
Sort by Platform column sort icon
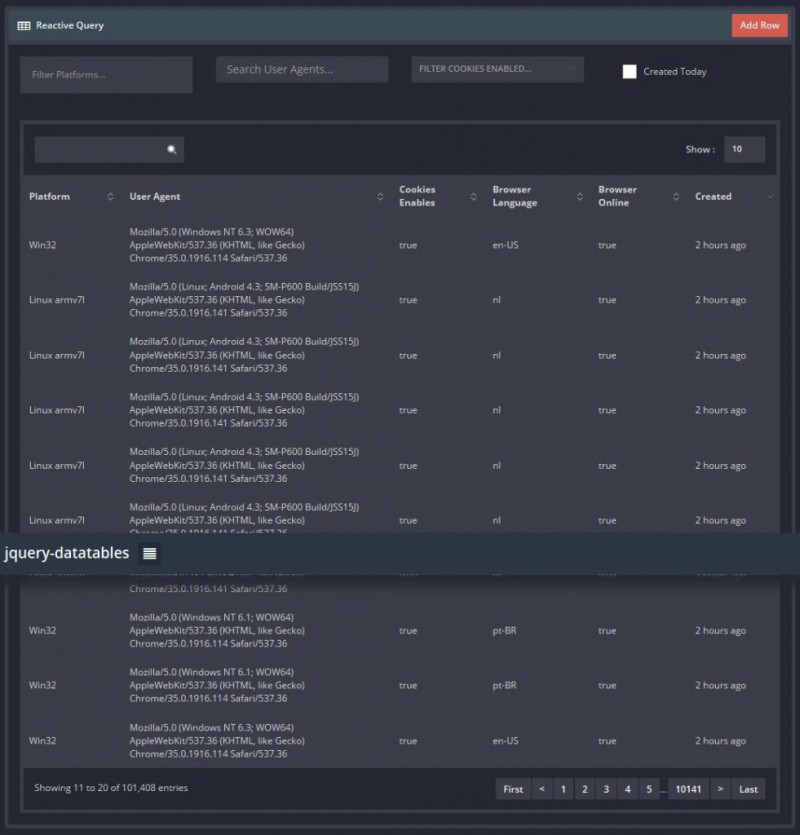[x=110, y=197]
